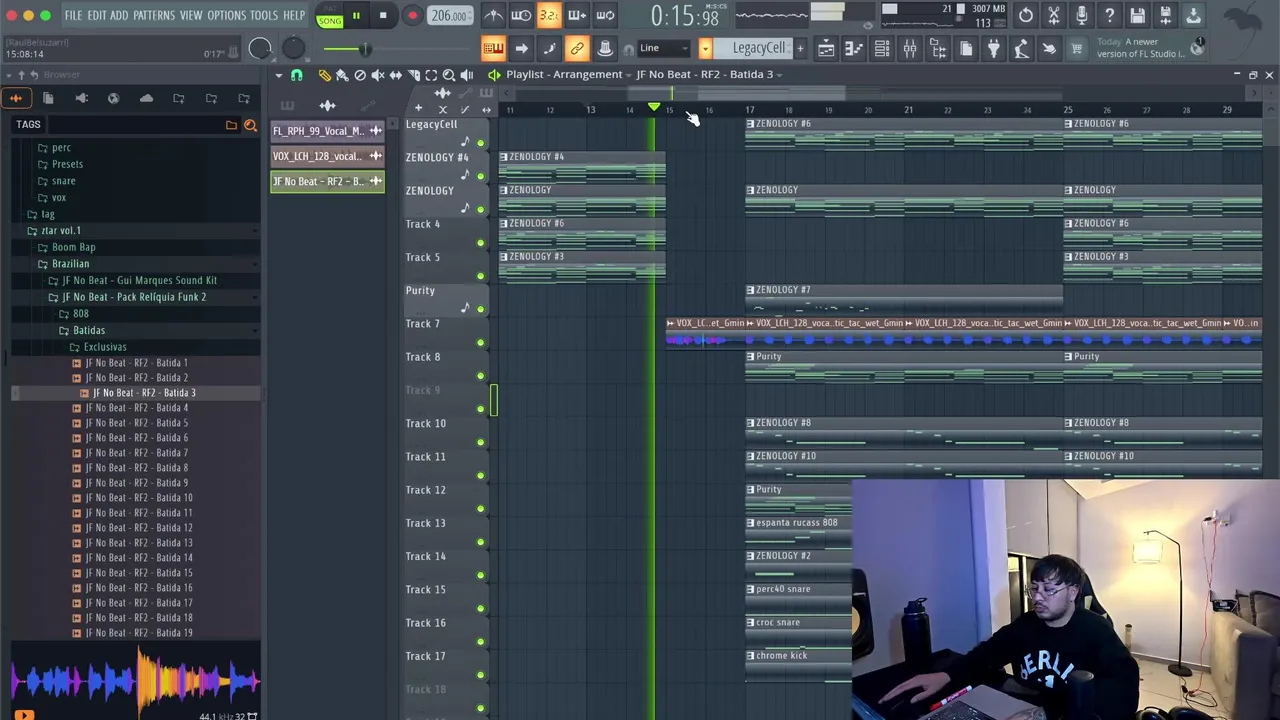This screenshot has height=720, width=1280.
Task: Open the audio editor scissors icon
Action: (x=1054, y=15)
